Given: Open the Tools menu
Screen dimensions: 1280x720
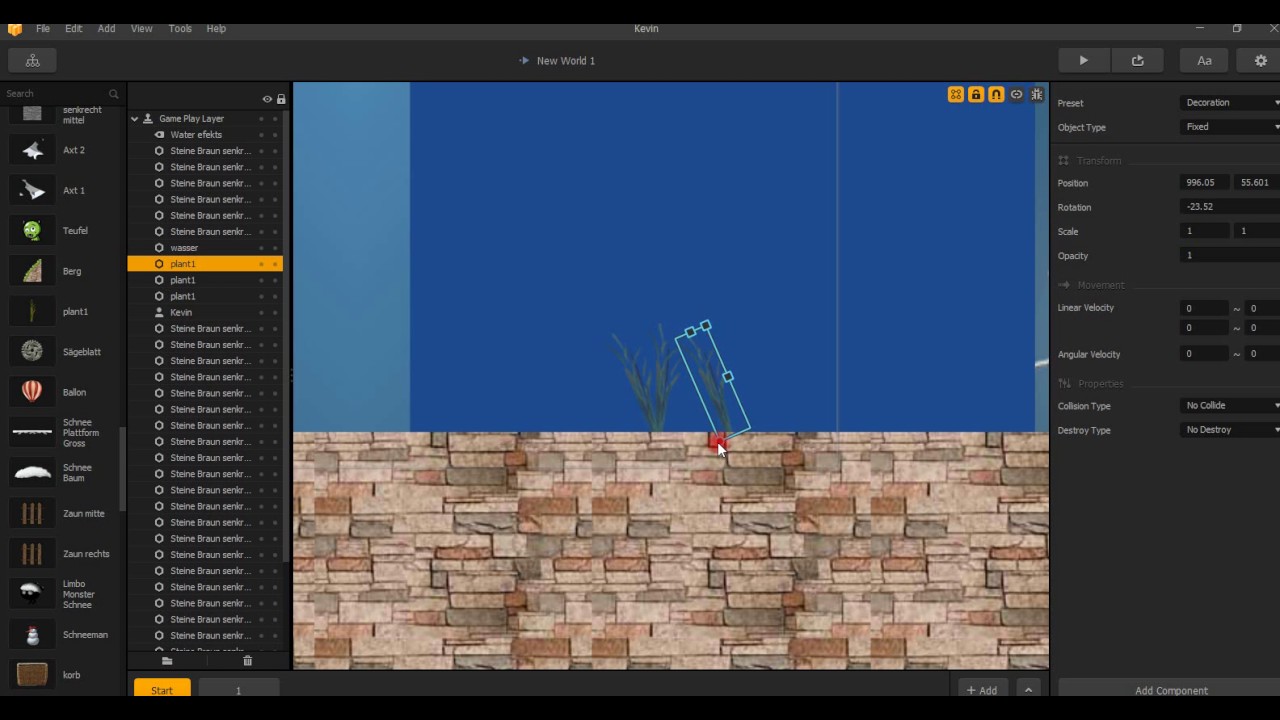Looking at the screenshot, I should click(180, 29).
